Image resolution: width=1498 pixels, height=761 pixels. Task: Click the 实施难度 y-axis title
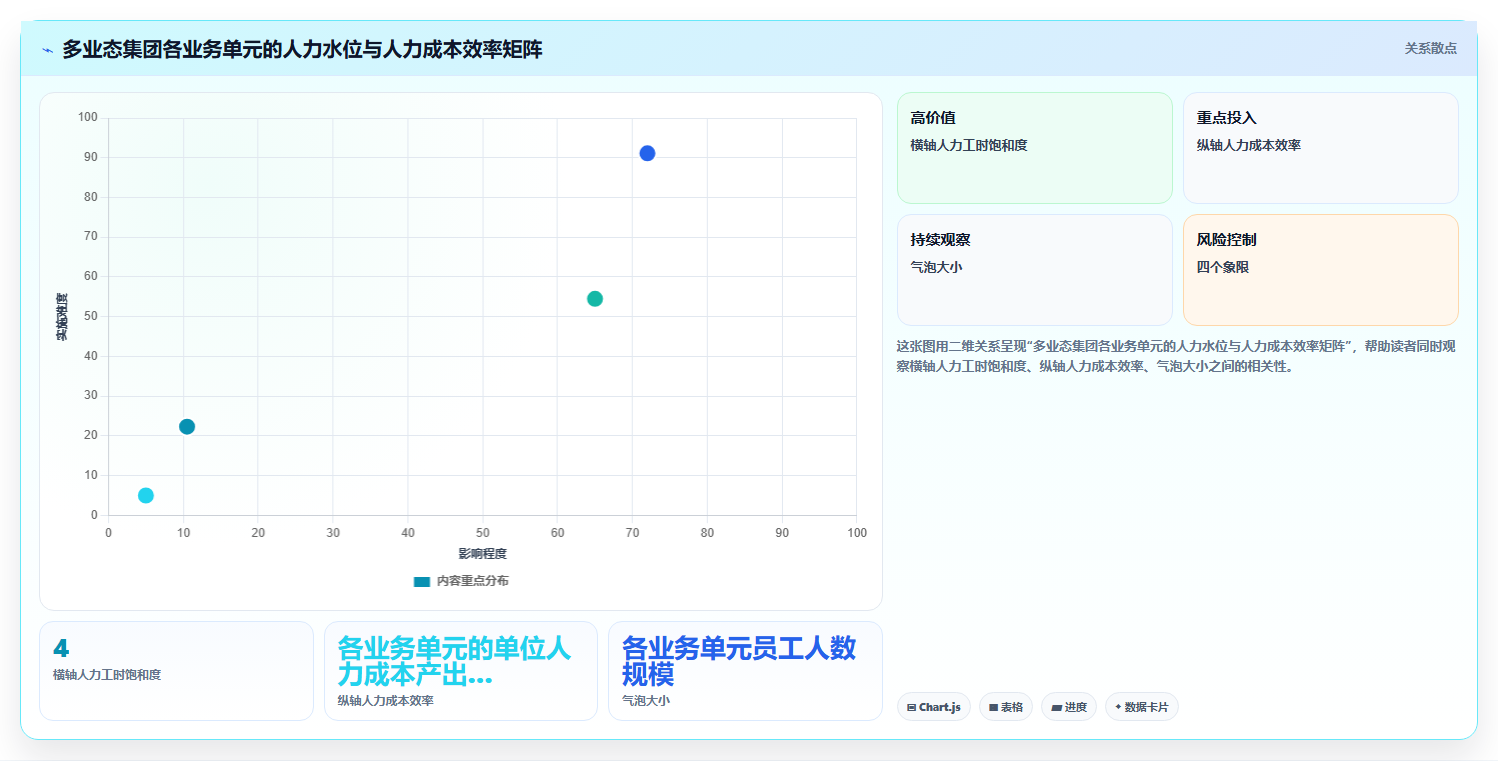(62, 317)
